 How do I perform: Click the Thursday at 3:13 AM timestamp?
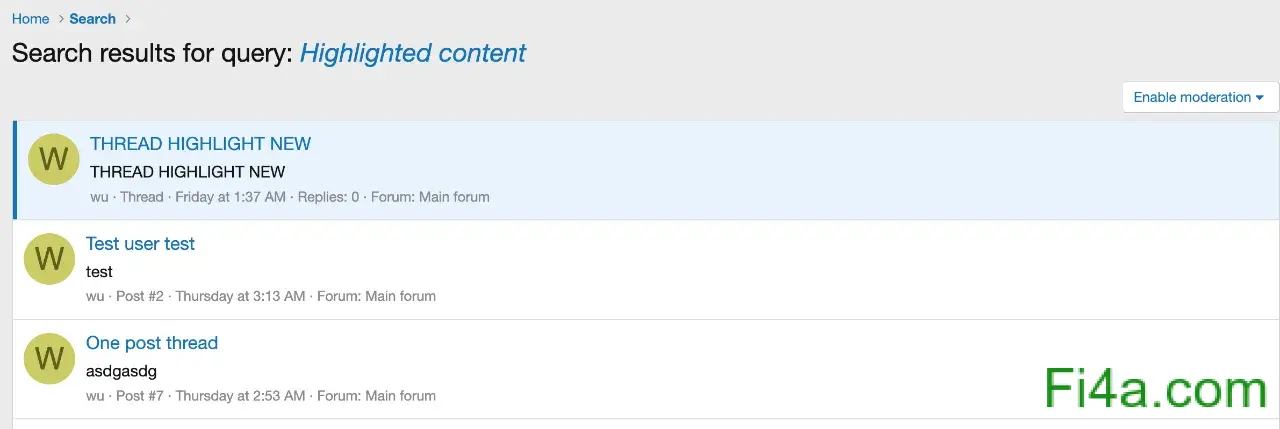pyautogui.click(x=240, y=296)
